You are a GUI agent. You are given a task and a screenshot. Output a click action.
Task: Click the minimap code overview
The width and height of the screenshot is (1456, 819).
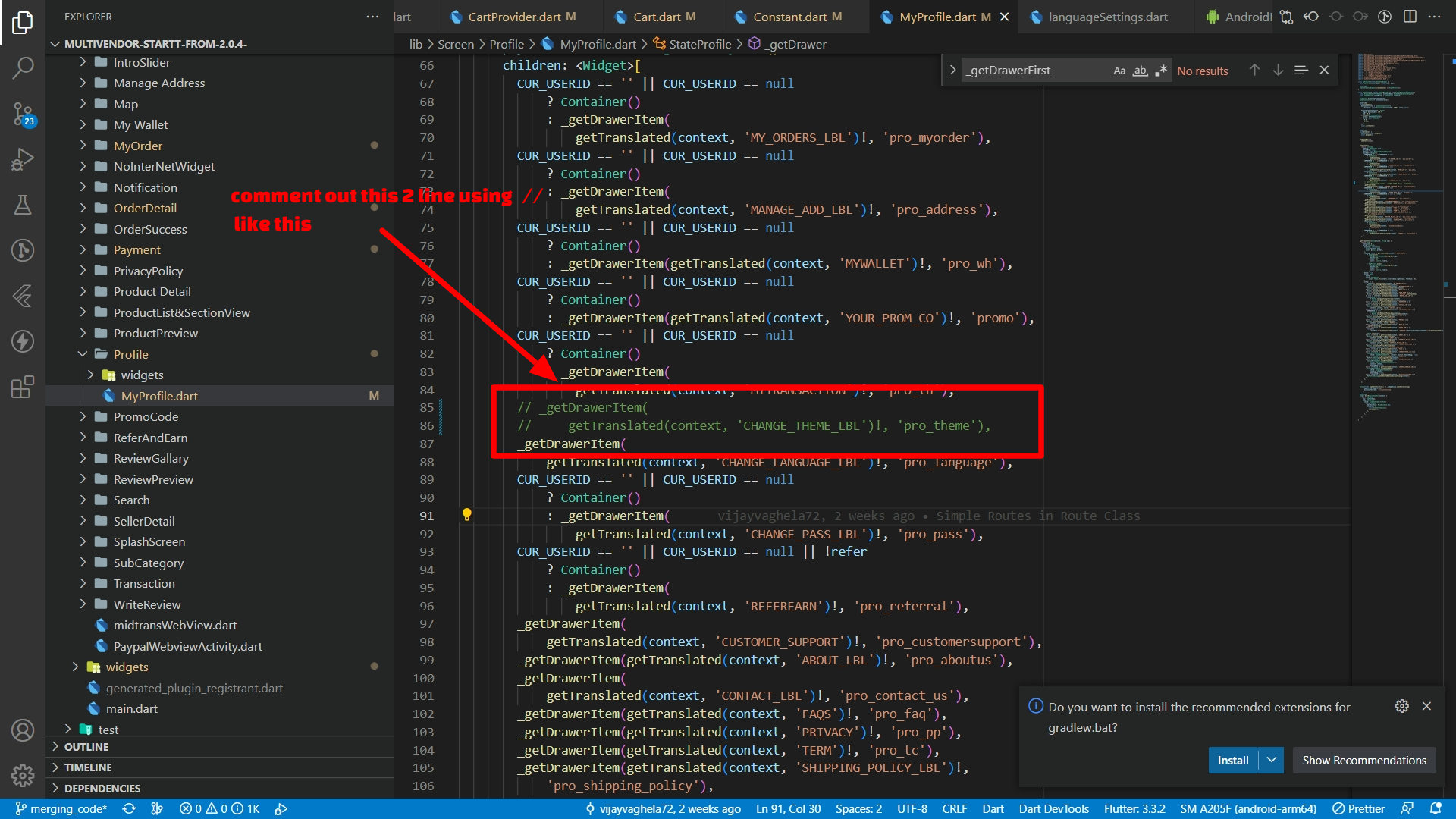[1392, 227]
